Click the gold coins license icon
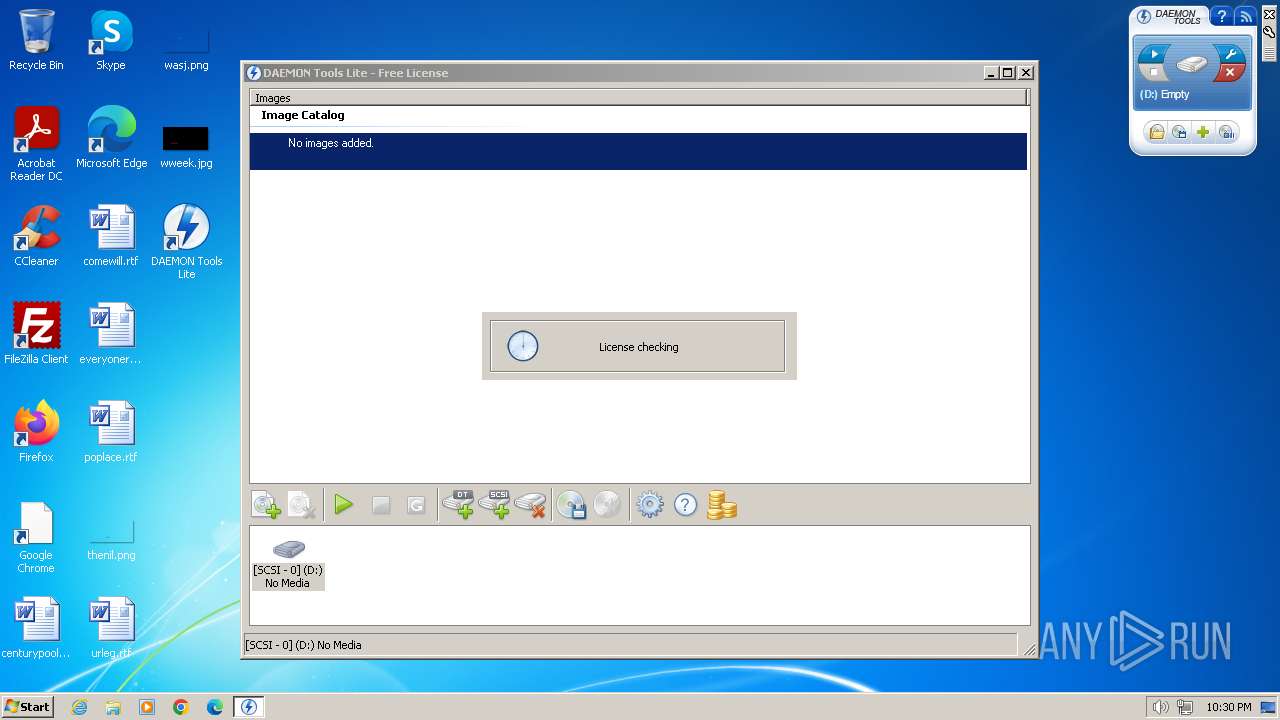This screenshot has width=1280, height=720. 721,505
